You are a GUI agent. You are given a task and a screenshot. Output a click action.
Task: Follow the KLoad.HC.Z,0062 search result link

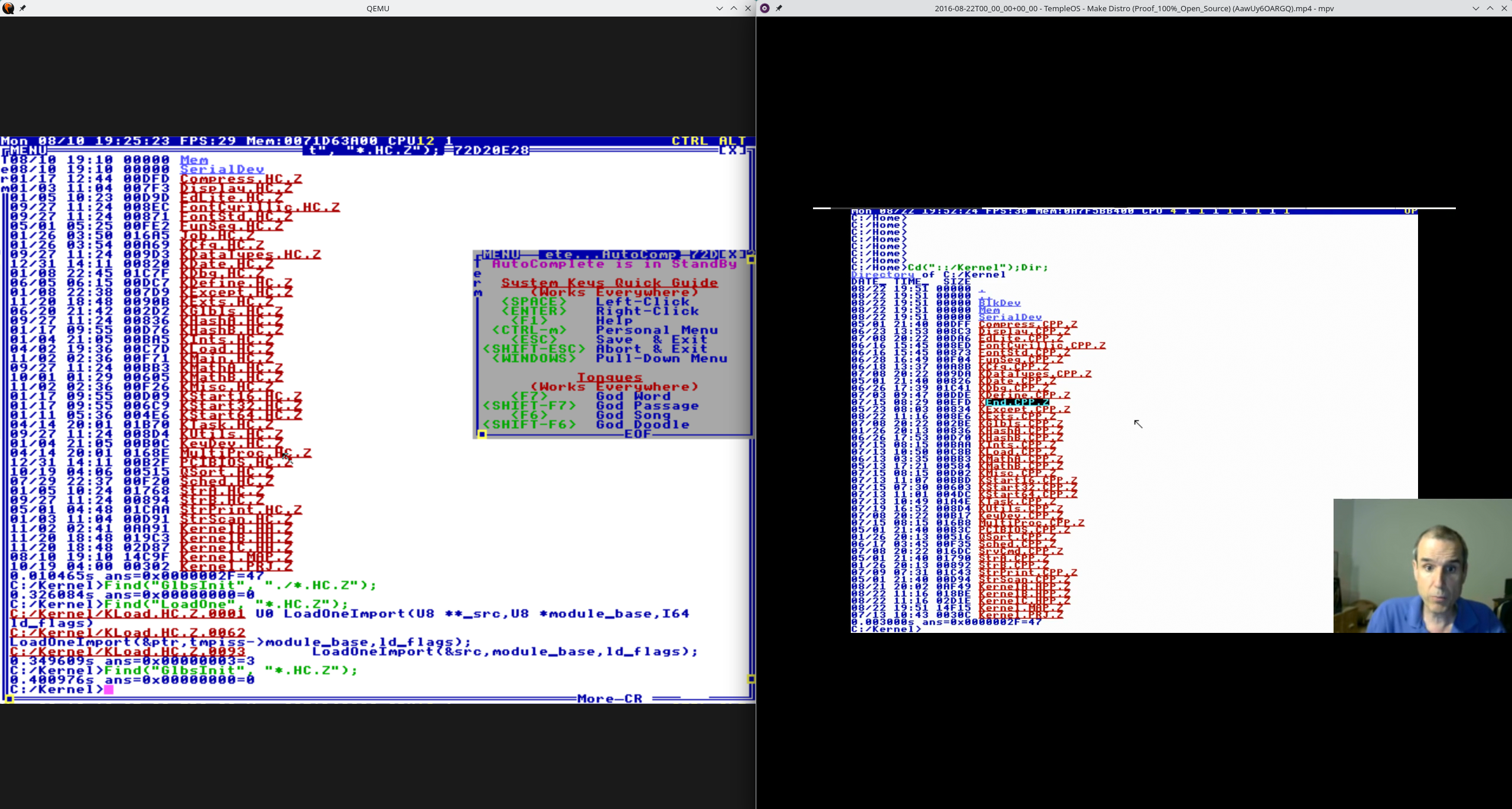click(x=128, y=633)
